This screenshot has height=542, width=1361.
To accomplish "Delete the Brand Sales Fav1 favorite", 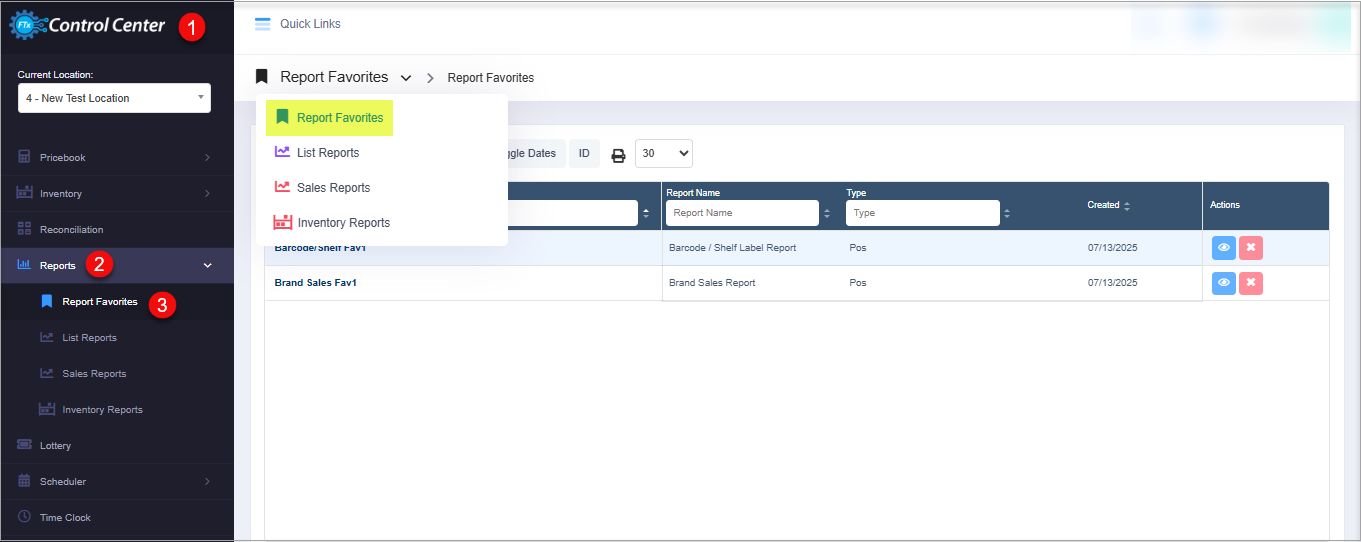I will [x=1250, y=283].
